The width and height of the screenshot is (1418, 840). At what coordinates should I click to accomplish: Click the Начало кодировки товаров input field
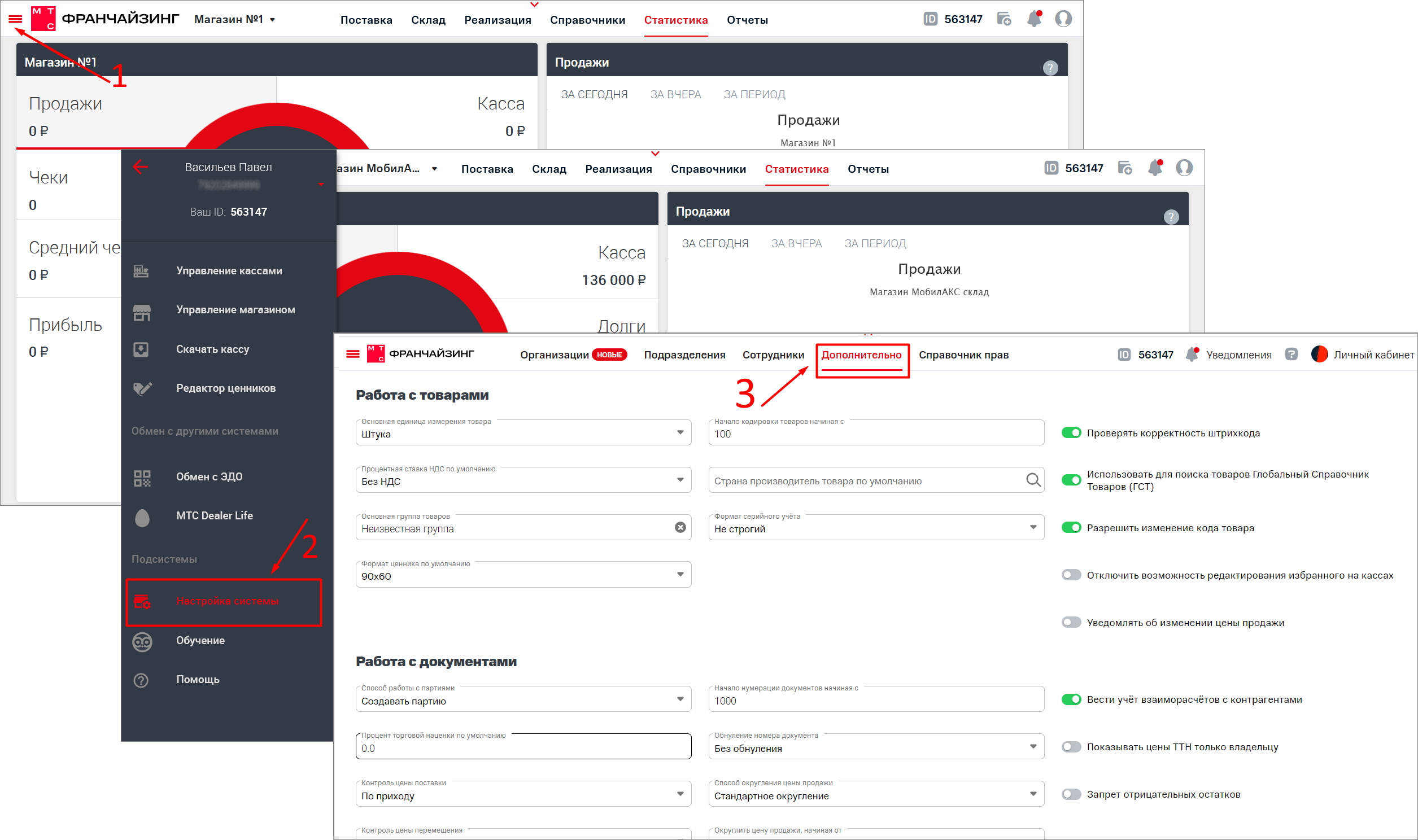click(876, 432)
